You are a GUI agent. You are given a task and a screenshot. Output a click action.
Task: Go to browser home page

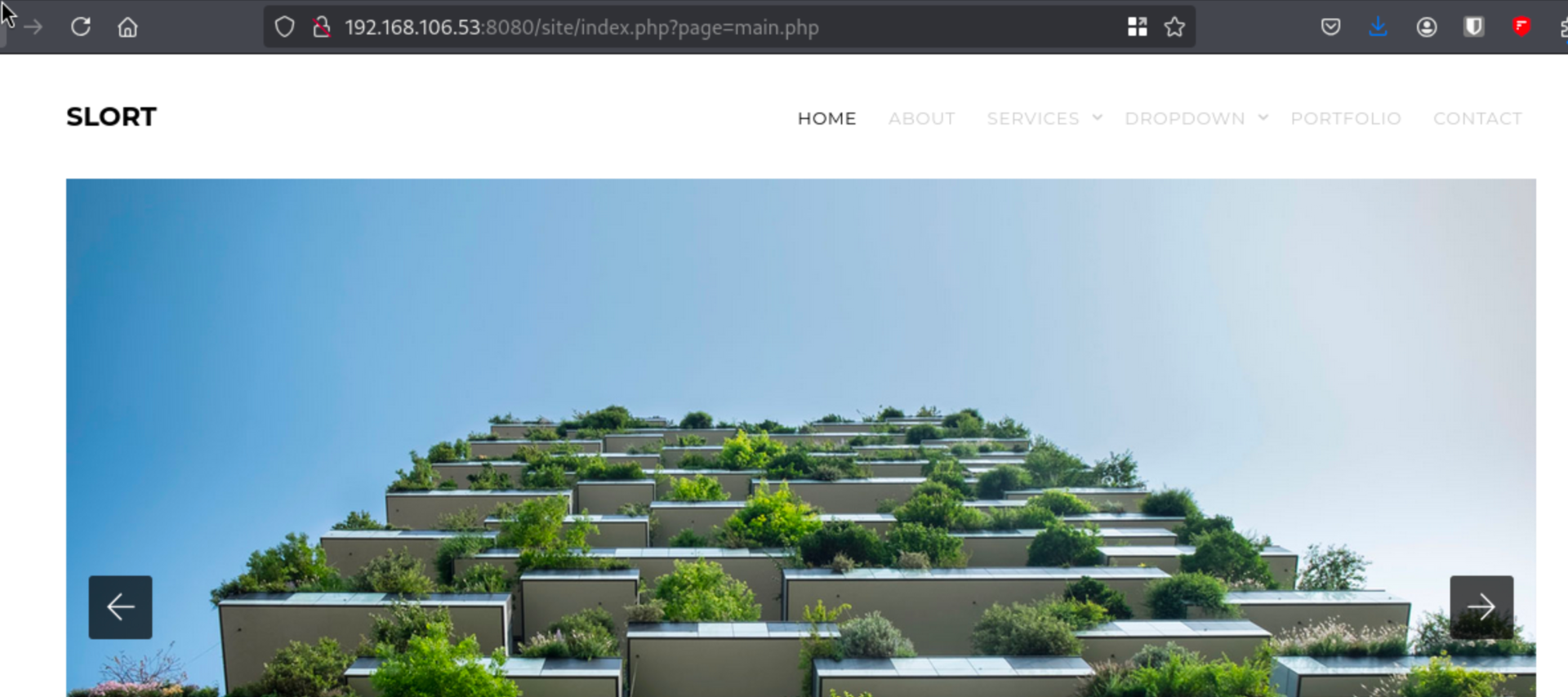pyautogui.click(x=127, y=27)
